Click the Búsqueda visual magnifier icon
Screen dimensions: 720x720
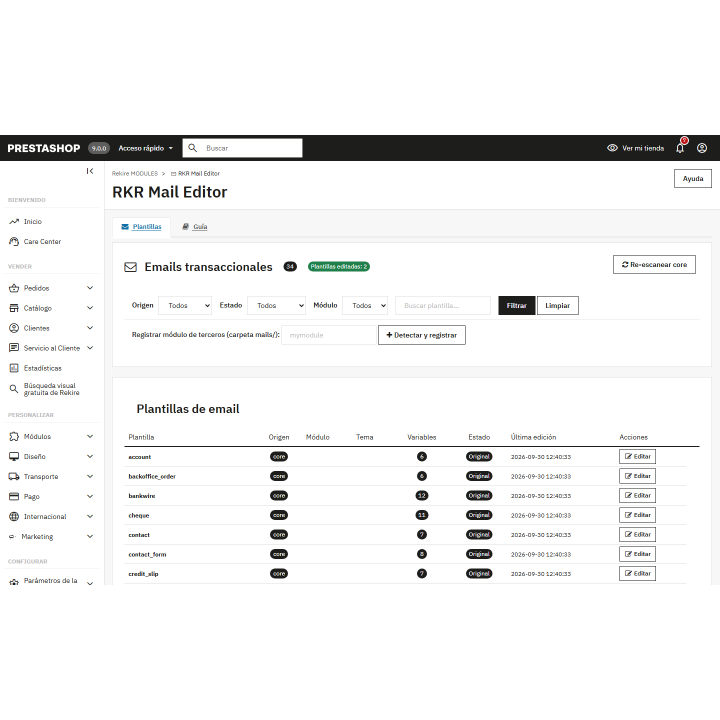pyautogui.click(x=14, y=389)
